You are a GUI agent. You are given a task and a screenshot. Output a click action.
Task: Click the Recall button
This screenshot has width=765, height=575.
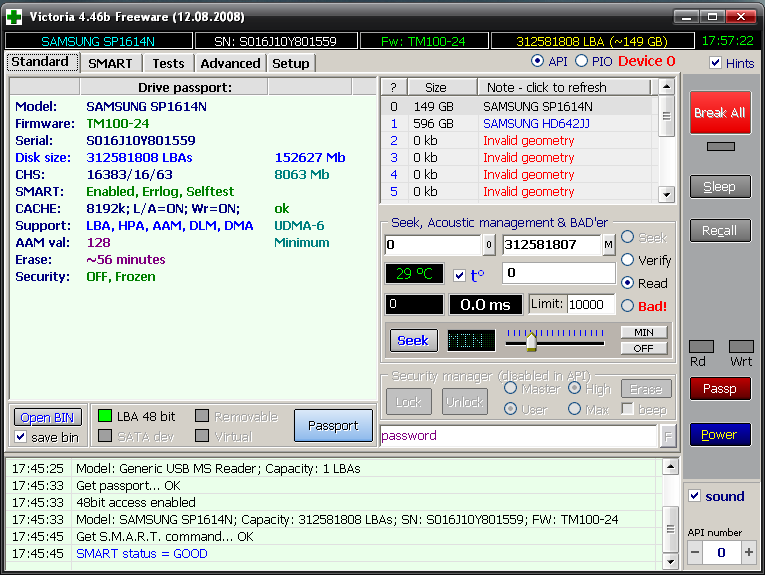pyautogui.click(x=720, y=231)
